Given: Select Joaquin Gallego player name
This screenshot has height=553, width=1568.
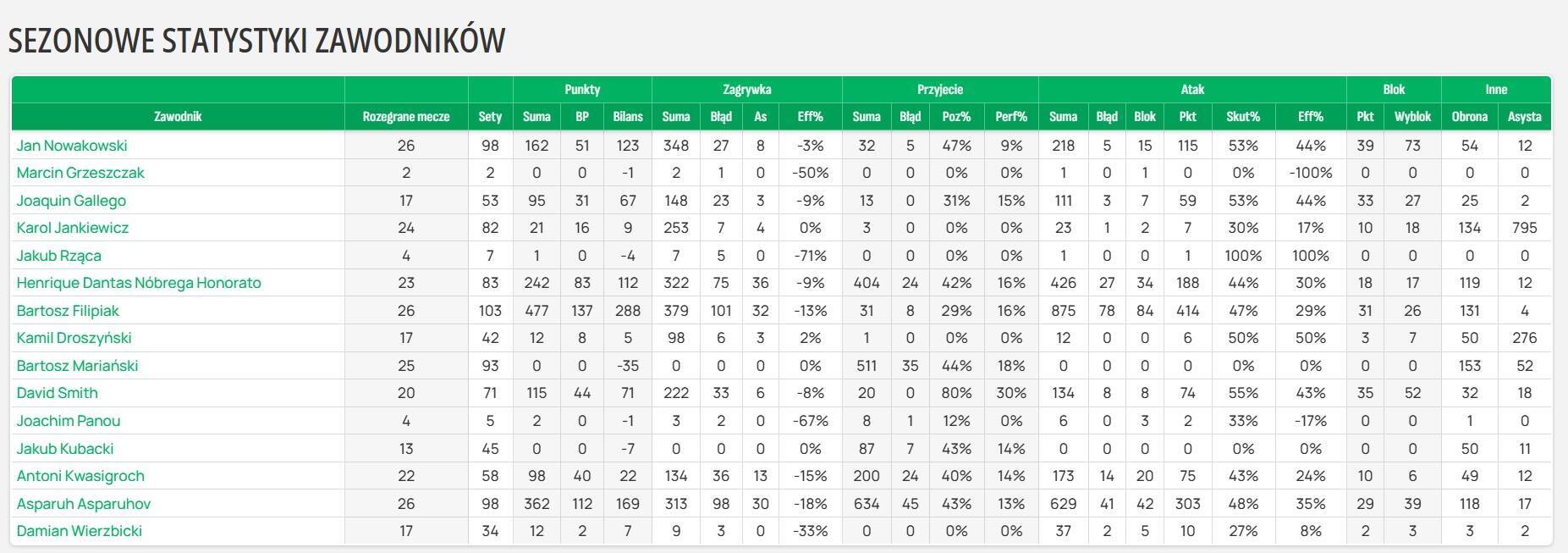Looking at the screenshot, I should tap(71, 201).
